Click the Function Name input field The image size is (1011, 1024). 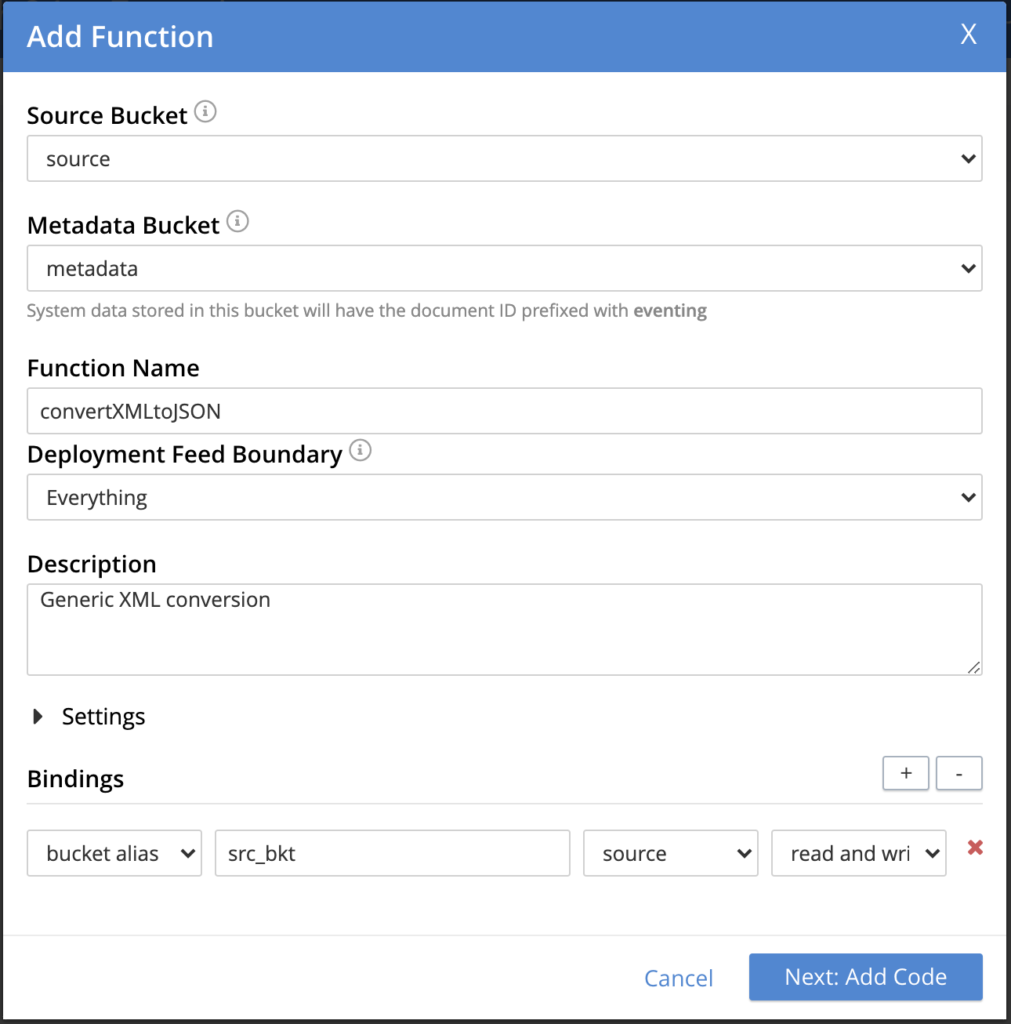coord(504,411)
